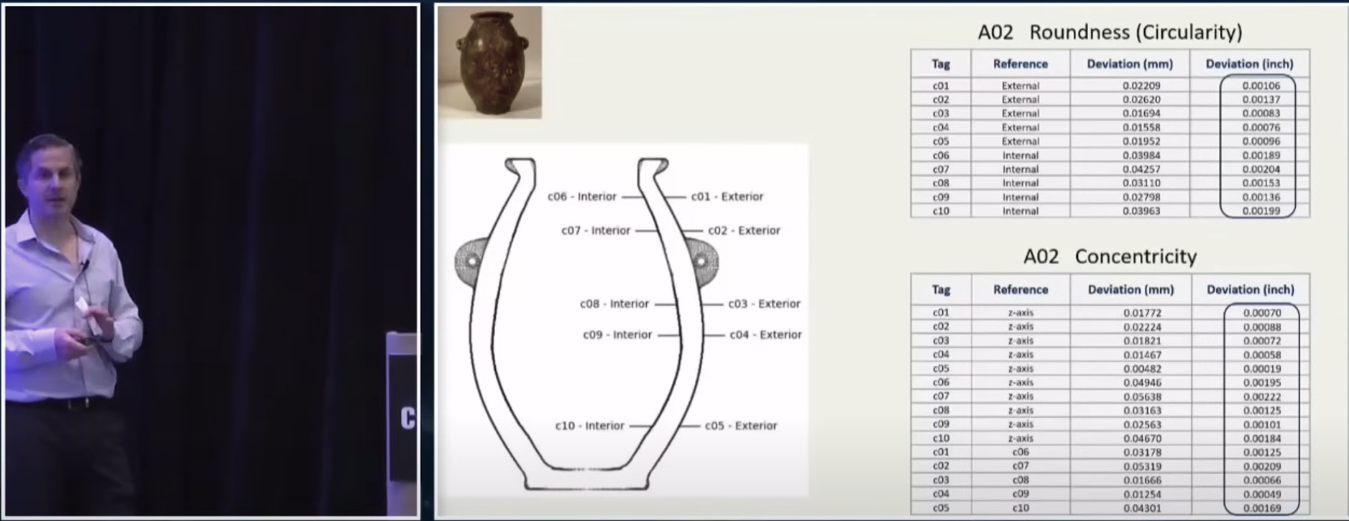Click the "A02 Concentricity" table heading
The height and width of the screenshot is (521, 1349).
click(1109, 257)
